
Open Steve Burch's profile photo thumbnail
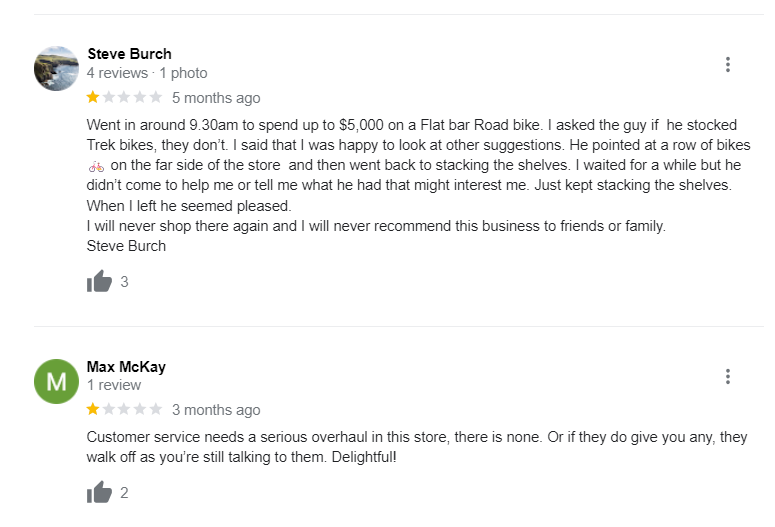(x=56, y=68)
